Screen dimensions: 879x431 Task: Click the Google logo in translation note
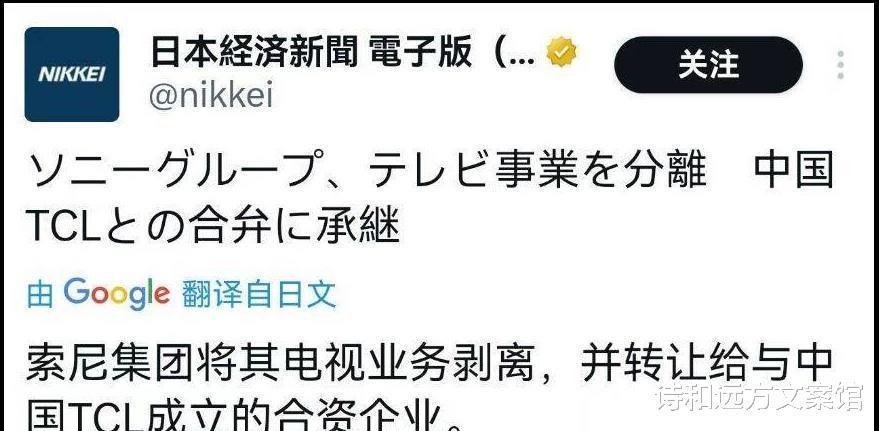pos(117,294)
